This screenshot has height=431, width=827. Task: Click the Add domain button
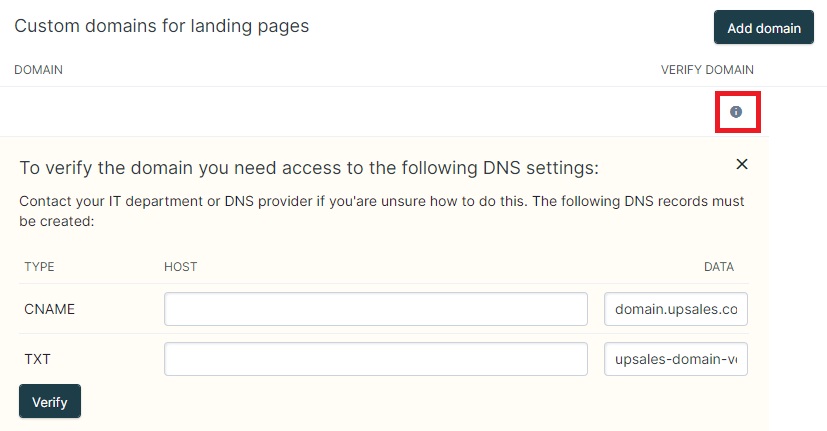tap(764, 27)
